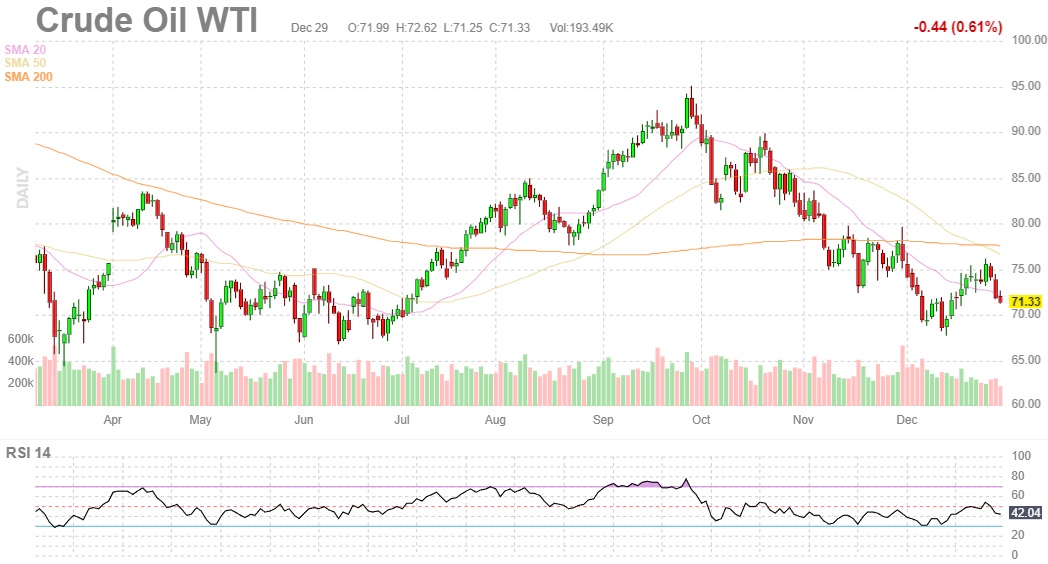Click the Crude Oil WTI chart title
Viewport: 1048px width, 564px height.
146,20
